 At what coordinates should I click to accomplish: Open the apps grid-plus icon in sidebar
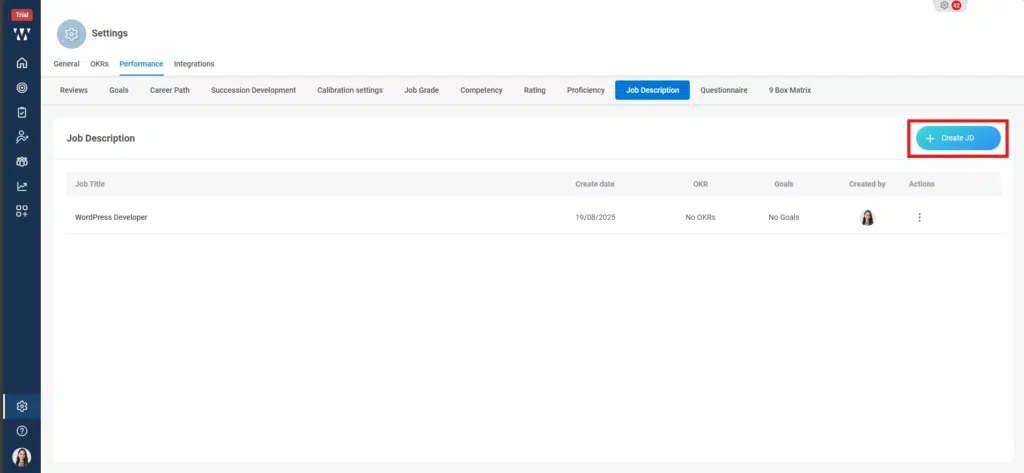pyautogui.click(x=22, y=211)
